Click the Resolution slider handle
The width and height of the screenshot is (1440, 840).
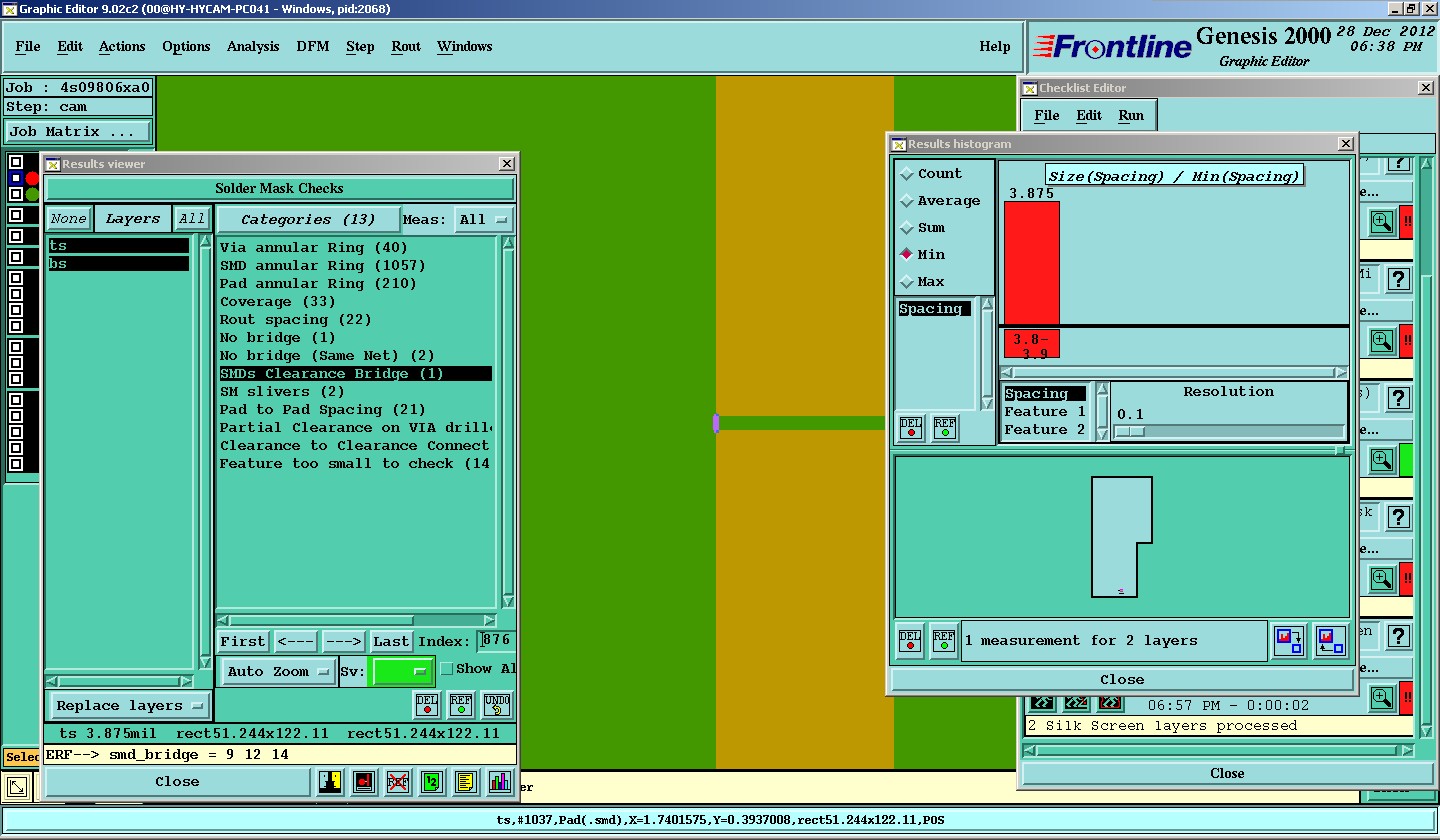pyautogui.click(x=1130, y=432)
